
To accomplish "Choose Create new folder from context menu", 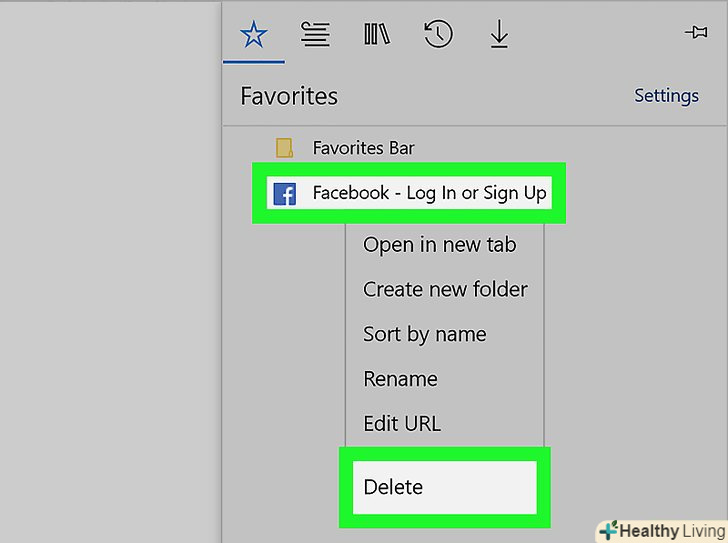I will click(x=445, y=289).
